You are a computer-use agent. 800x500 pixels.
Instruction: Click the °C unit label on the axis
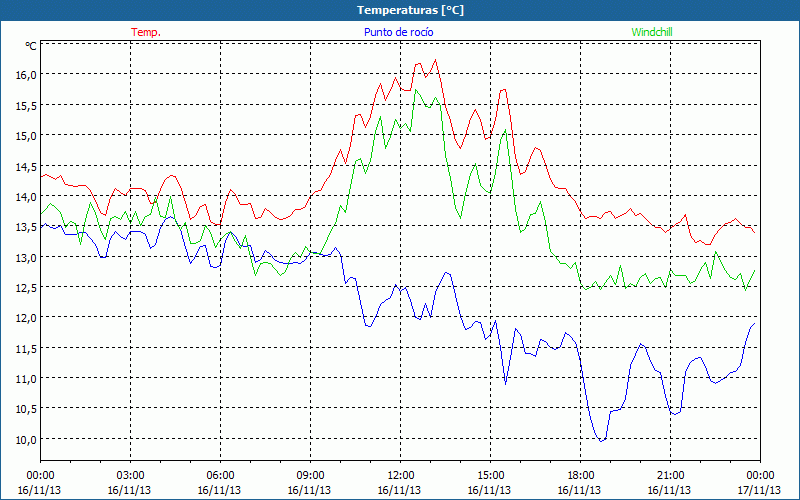[x=31, y=46]
